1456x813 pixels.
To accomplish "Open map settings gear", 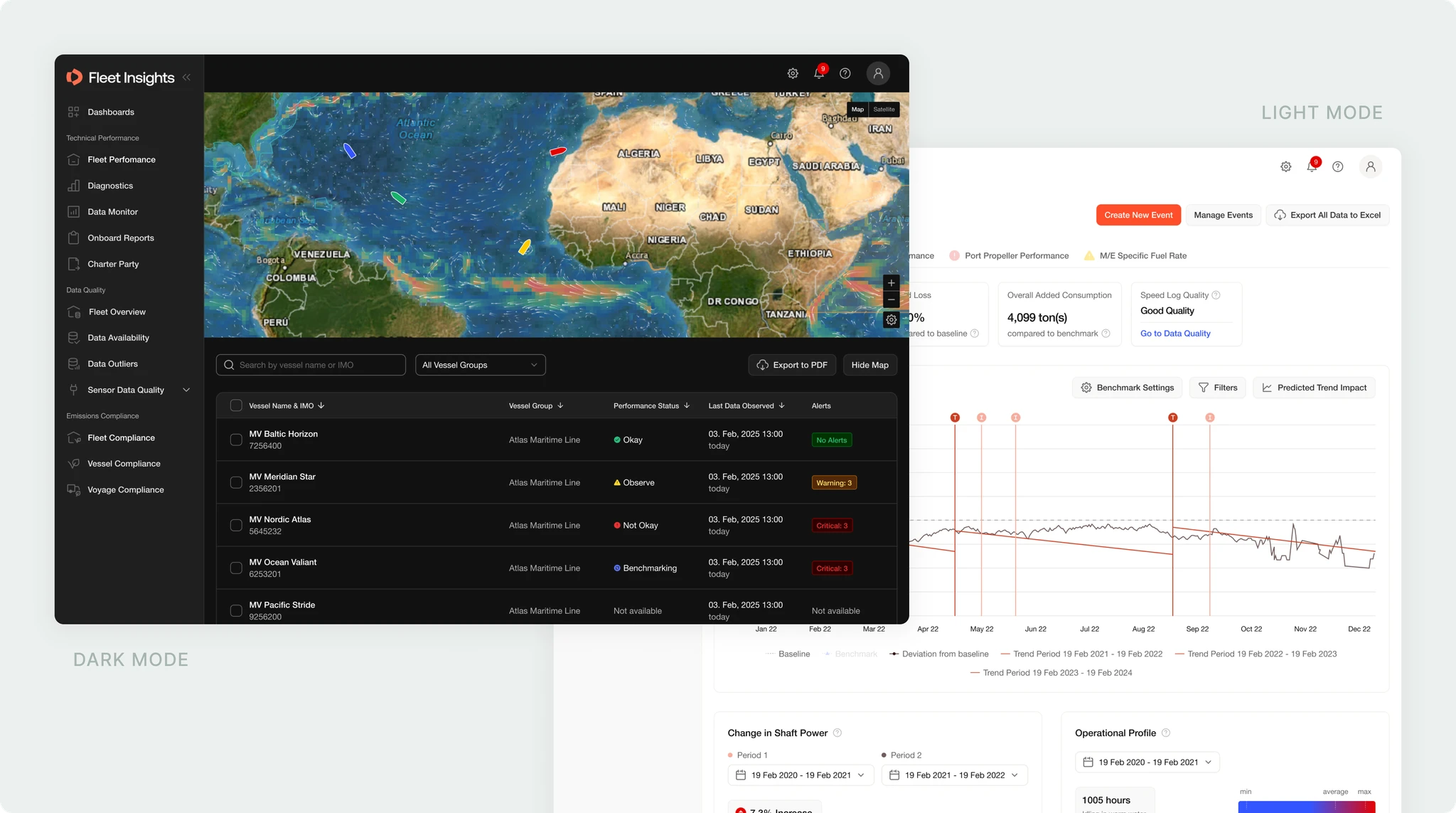I will [891, 320].
